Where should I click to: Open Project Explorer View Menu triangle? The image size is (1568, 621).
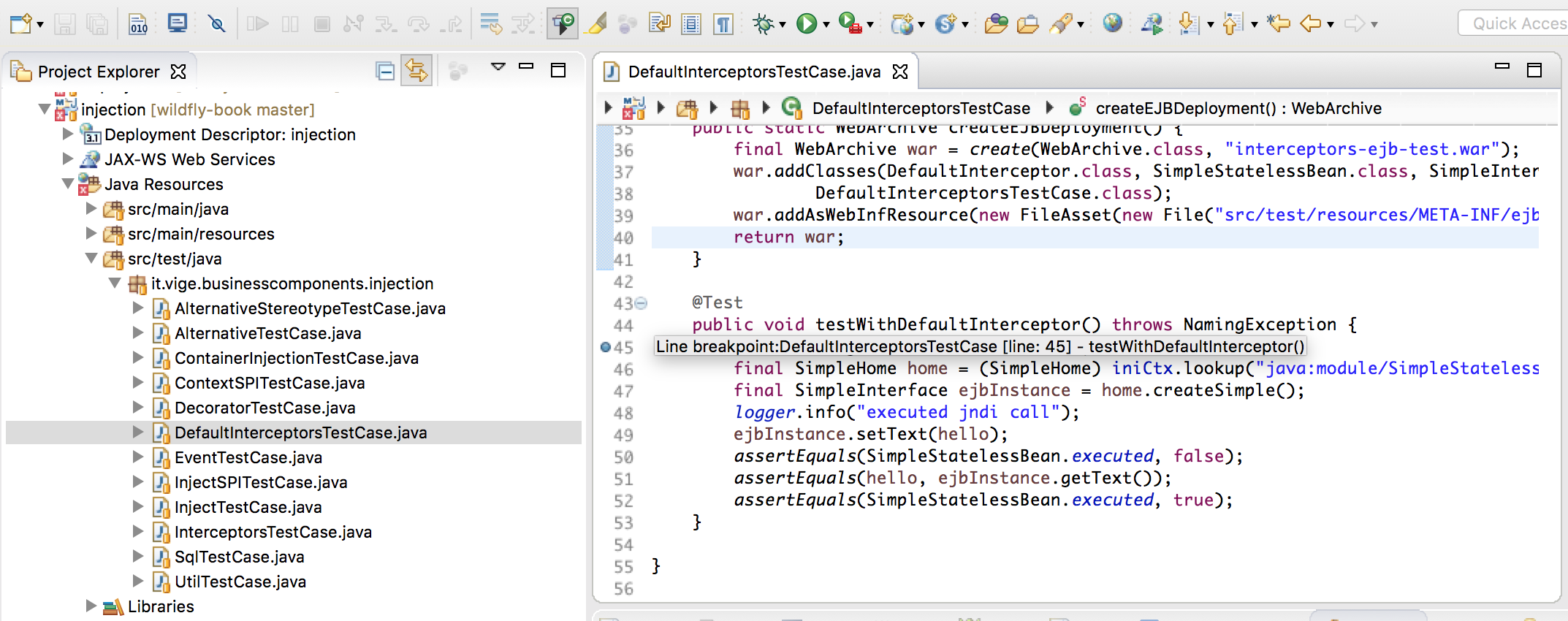tap(498, 67)
